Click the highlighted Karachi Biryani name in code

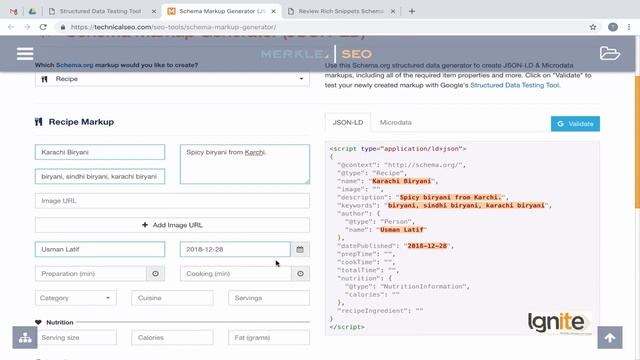(402, 181)
